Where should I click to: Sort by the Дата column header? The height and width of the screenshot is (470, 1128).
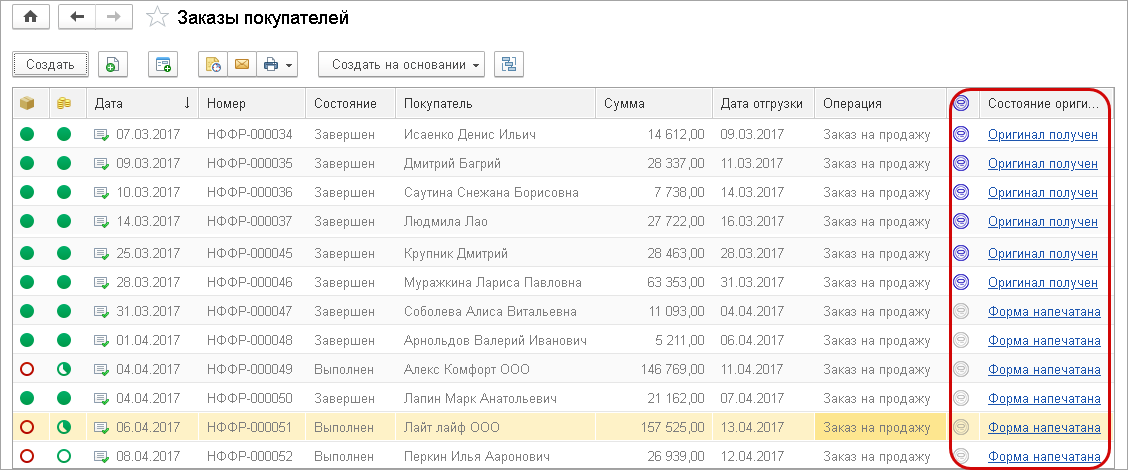pos(141,103)
